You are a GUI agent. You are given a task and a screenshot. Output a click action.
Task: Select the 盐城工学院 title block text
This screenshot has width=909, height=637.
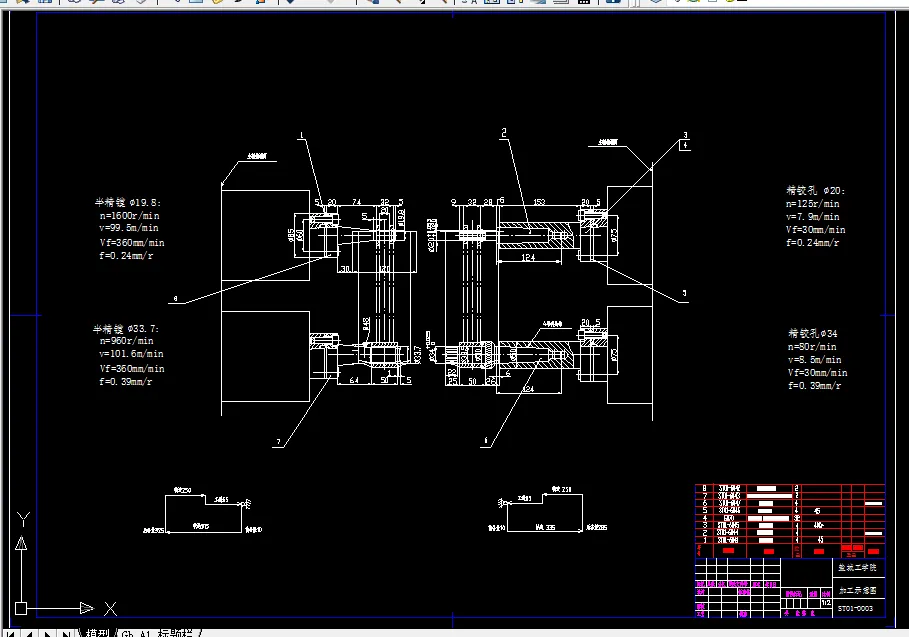tap(857, 567)
